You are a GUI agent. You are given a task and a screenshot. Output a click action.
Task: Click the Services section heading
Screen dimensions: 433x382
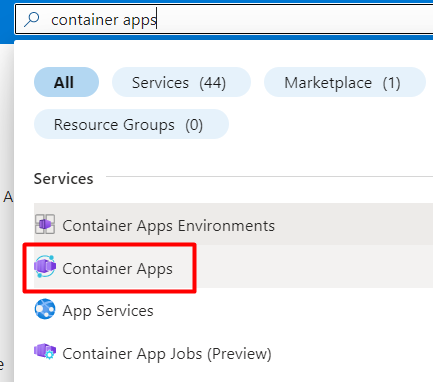[64, 179]
